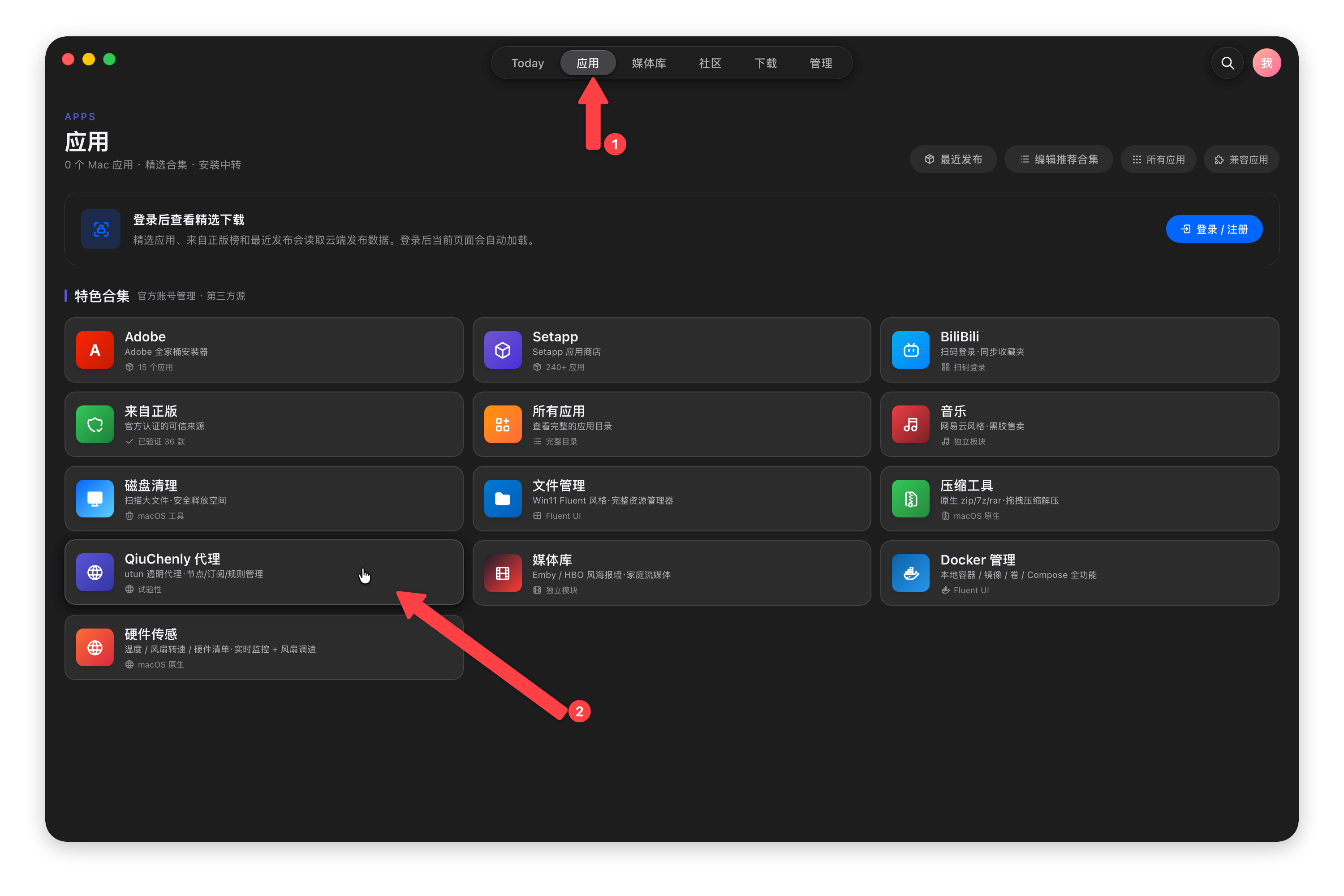Viewport: 1344px width, 896px height.
Task: Click the red 音乐 note icon
Action: 911,424
